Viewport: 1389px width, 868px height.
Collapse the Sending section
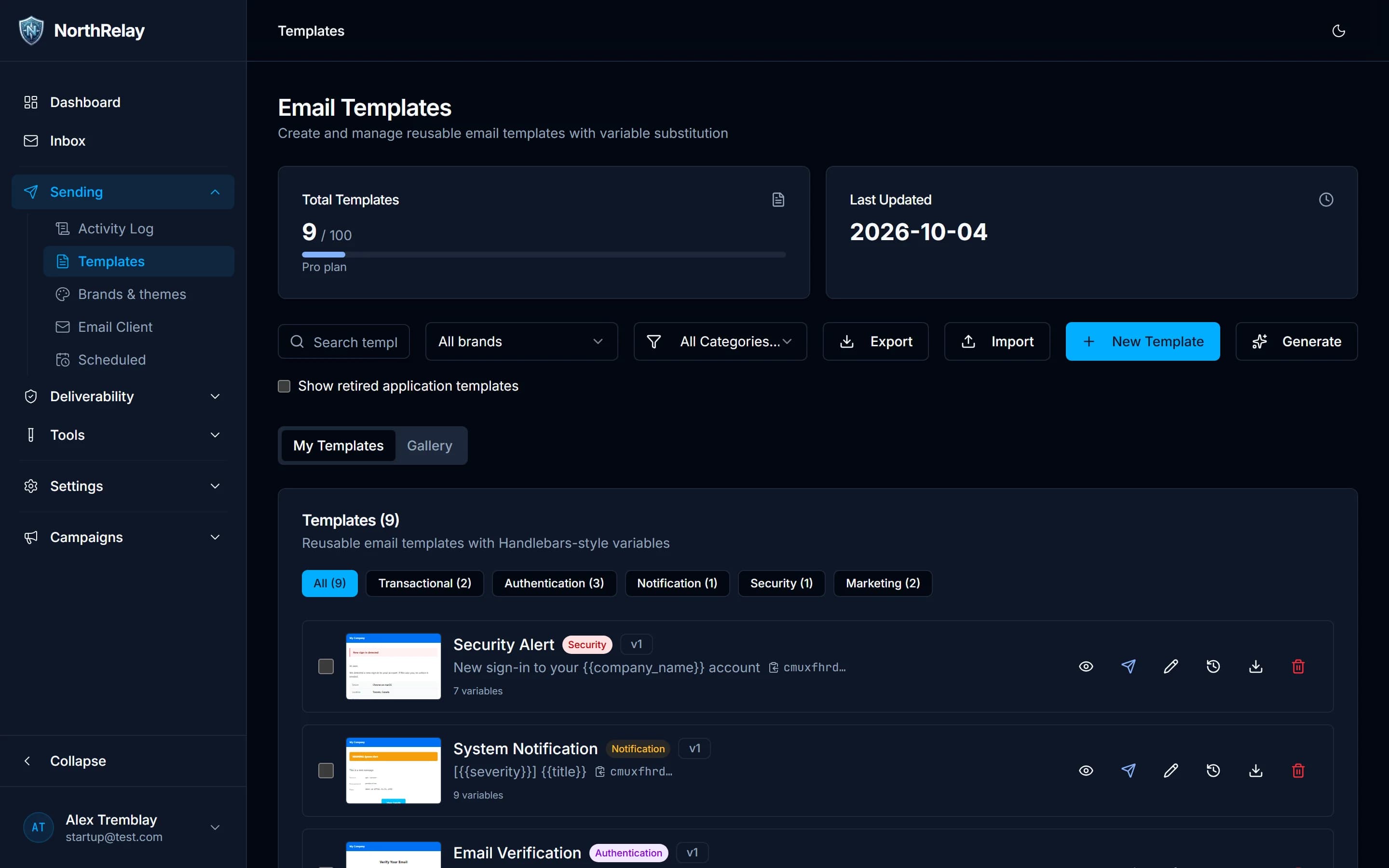[123, 192]
